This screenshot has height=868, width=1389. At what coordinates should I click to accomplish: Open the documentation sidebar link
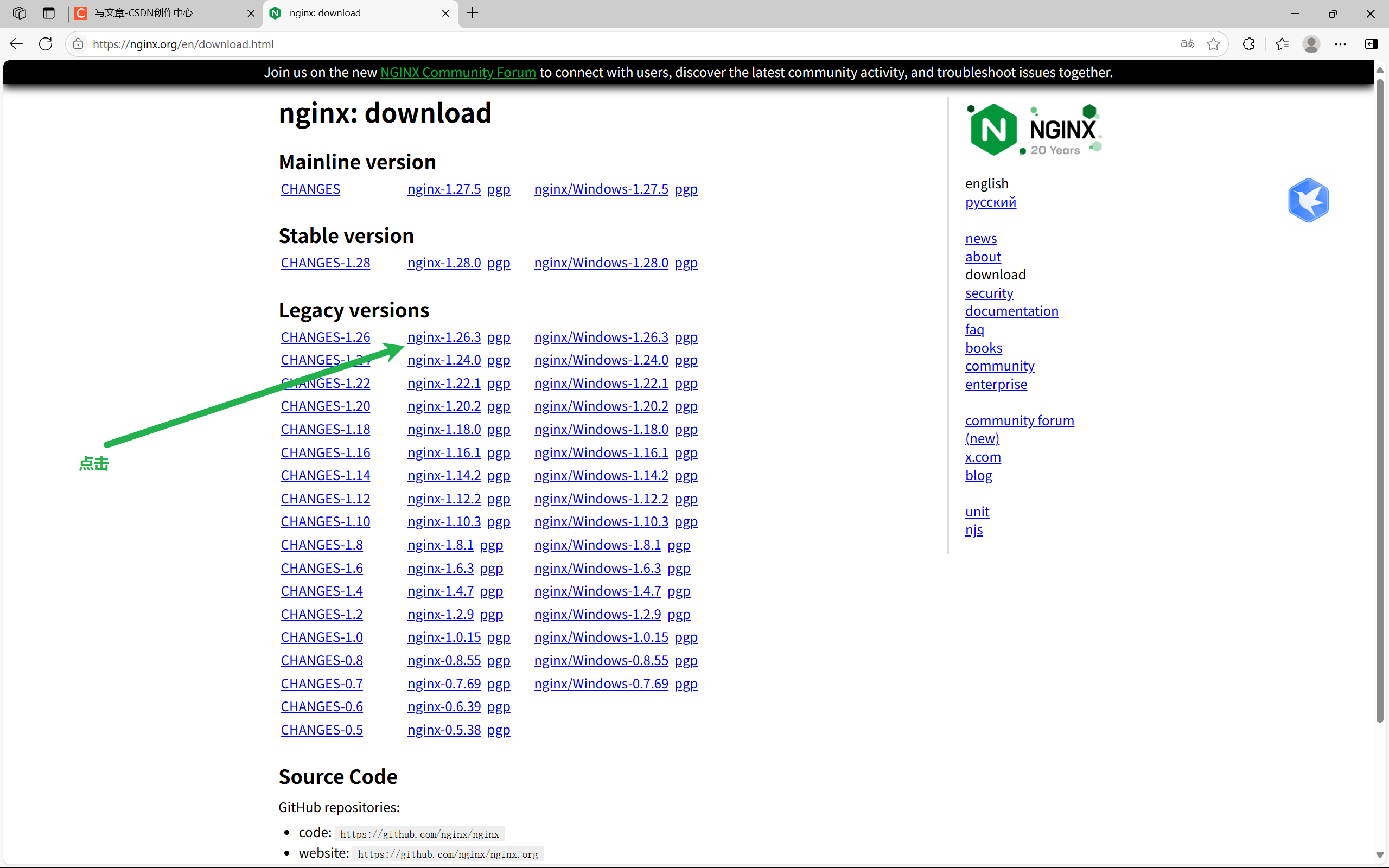(x=1012, y=311)
